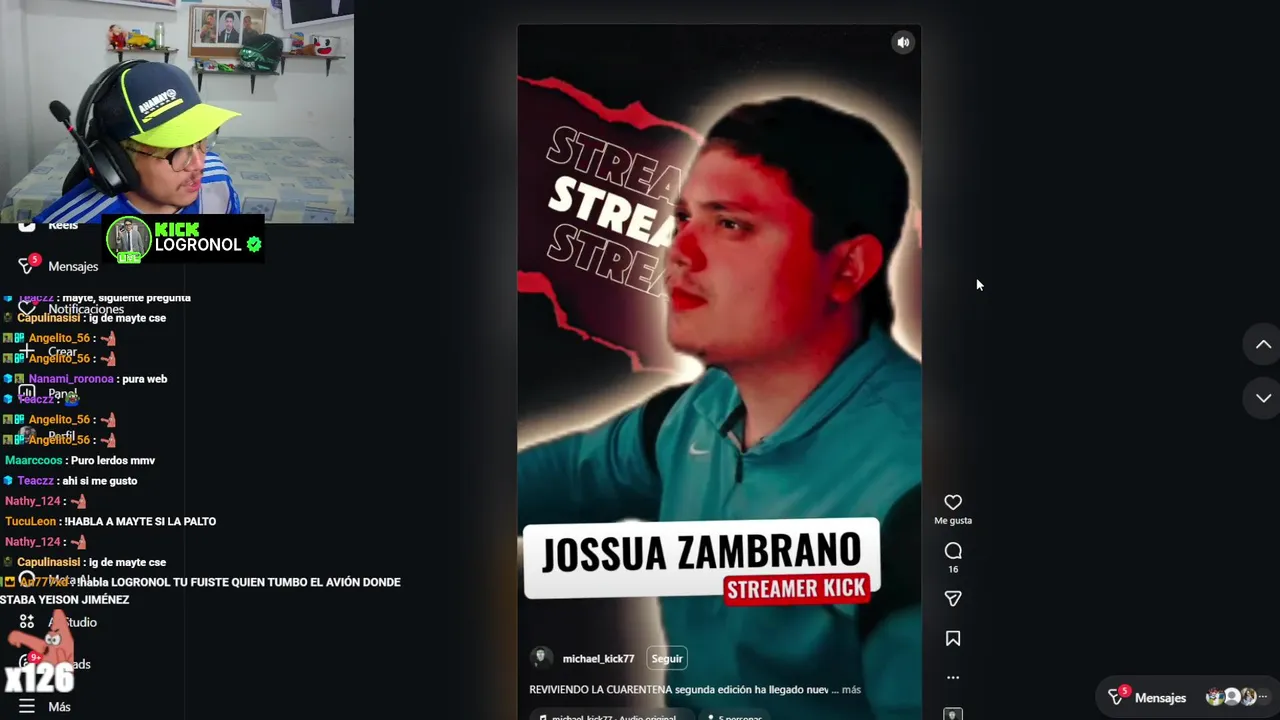The height and width of the screenshot is (720, 1280).
Task: Open Perfil avatar in the sidebar
Action: (x=27, y=436)
